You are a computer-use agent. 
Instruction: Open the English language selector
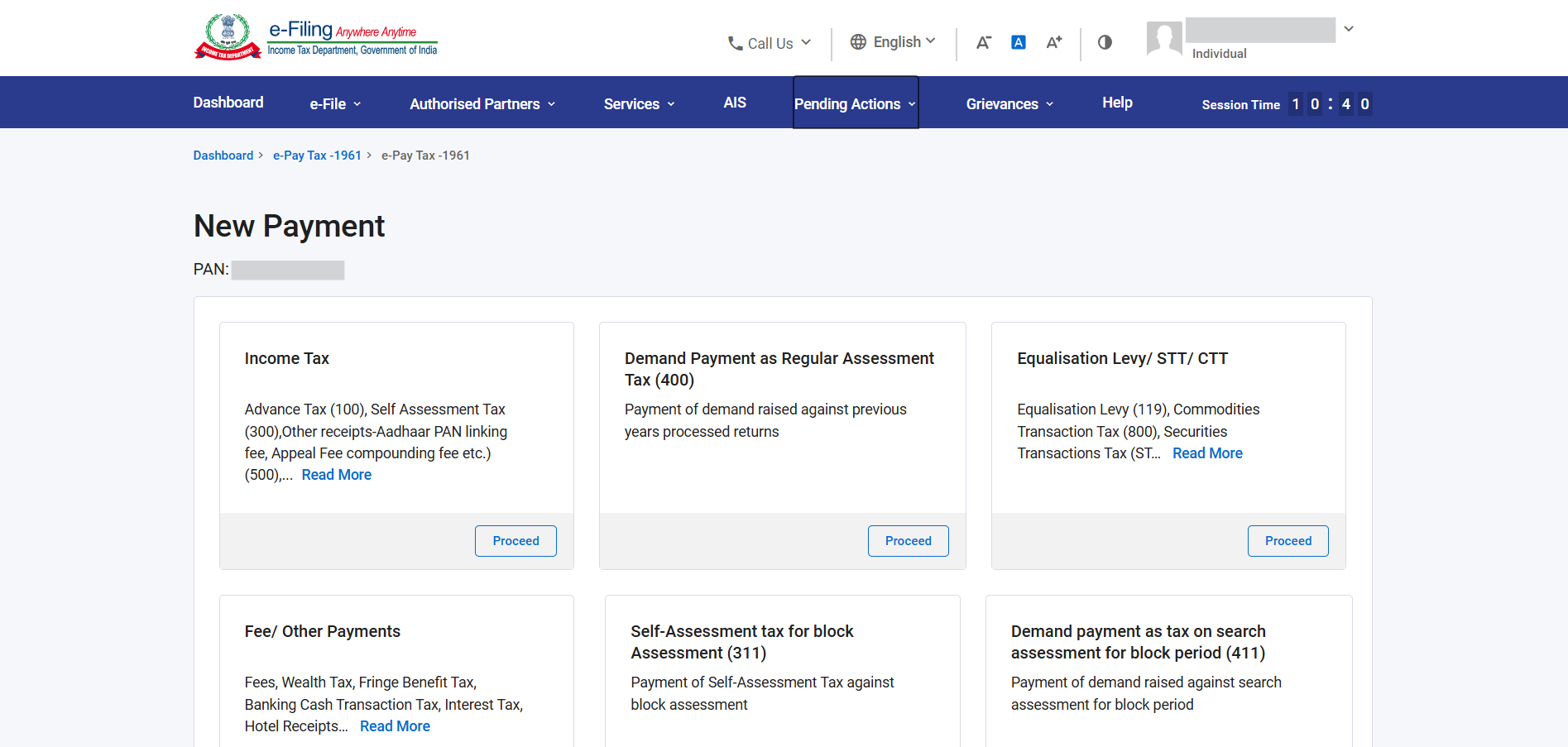coord(894,42)
